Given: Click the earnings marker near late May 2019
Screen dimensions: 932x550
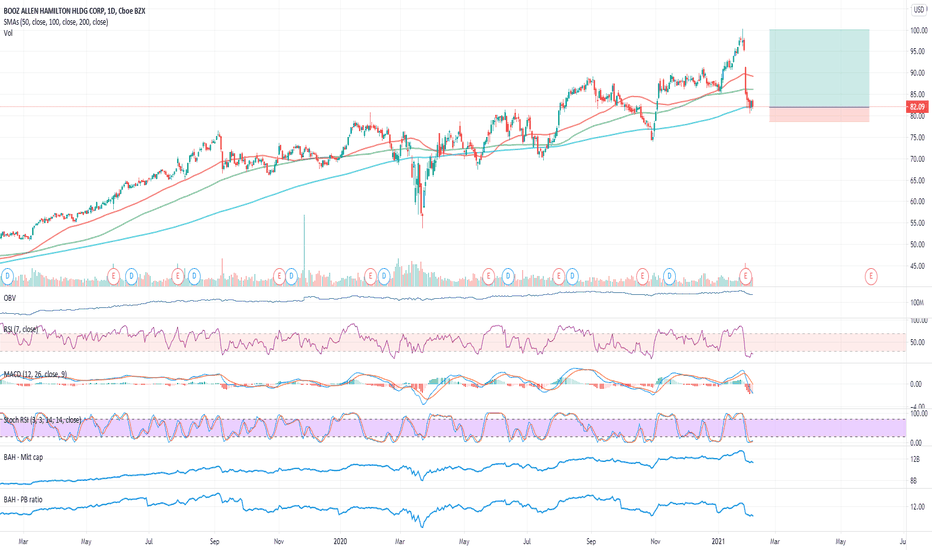Looking at the screenshot, I should pyautogui.click(x=114, y=276).
